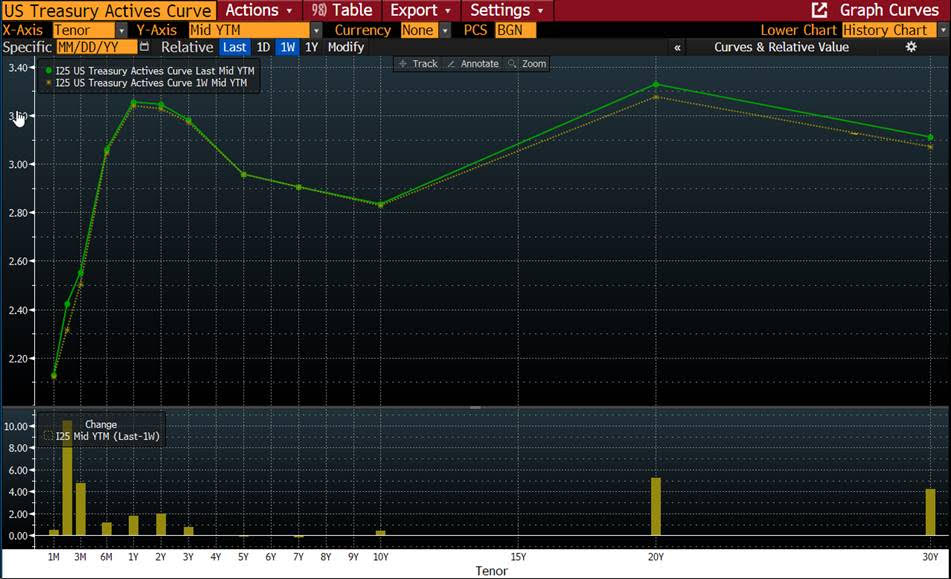Click the tallest change bar at 2M

67,478
